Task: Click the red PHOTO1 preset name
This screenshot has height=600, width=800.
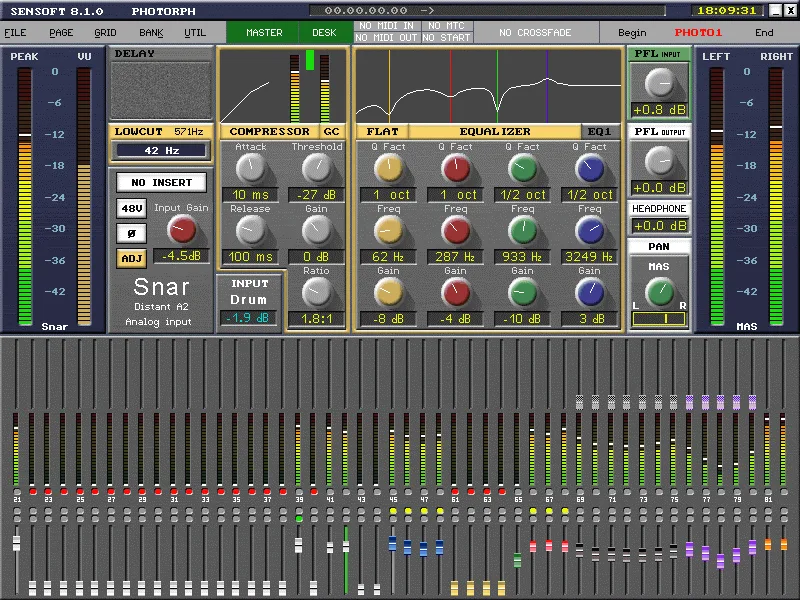Action: [x=698, y=33]
